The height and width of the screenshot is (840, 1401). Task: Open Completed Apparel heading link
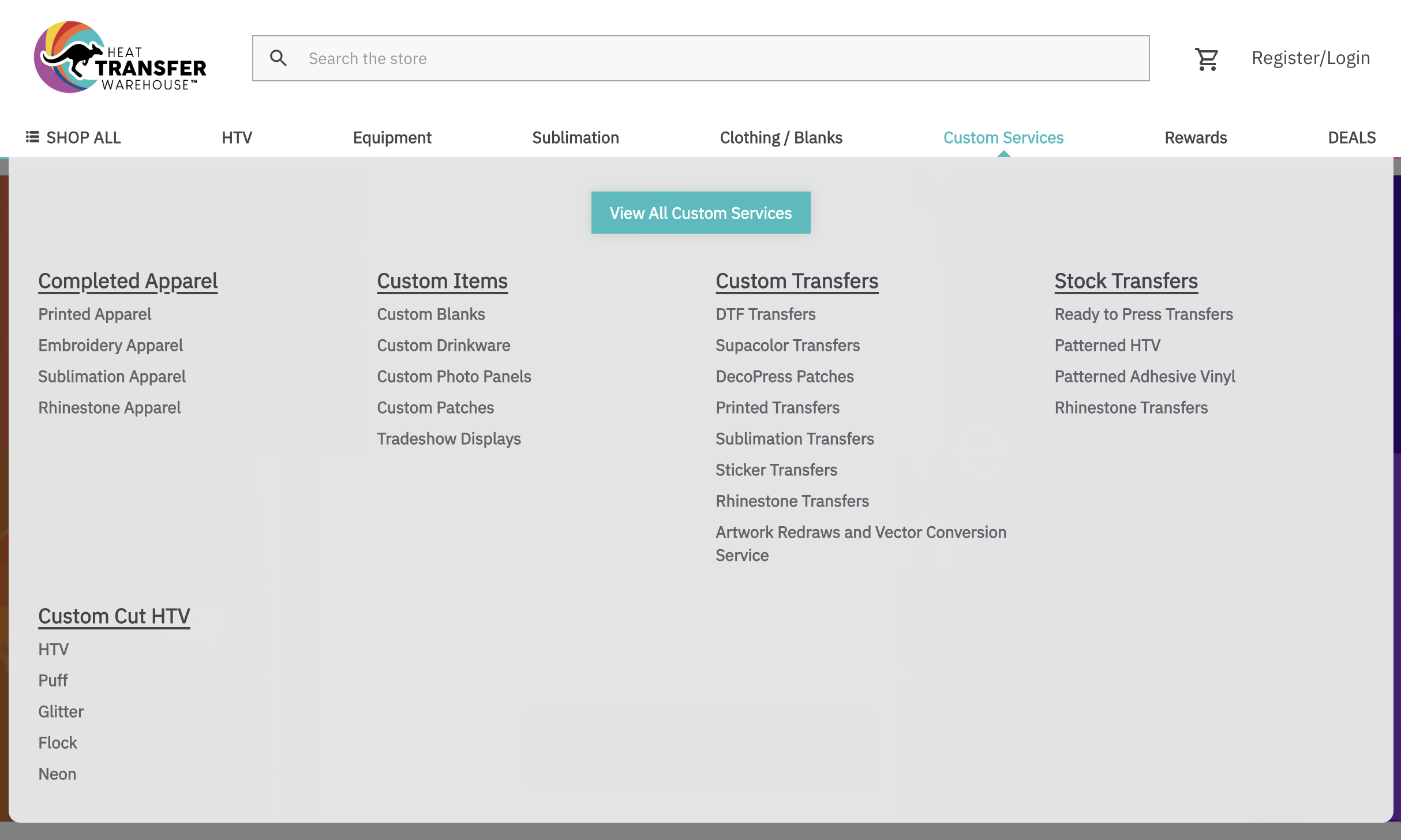click(128, 281)
